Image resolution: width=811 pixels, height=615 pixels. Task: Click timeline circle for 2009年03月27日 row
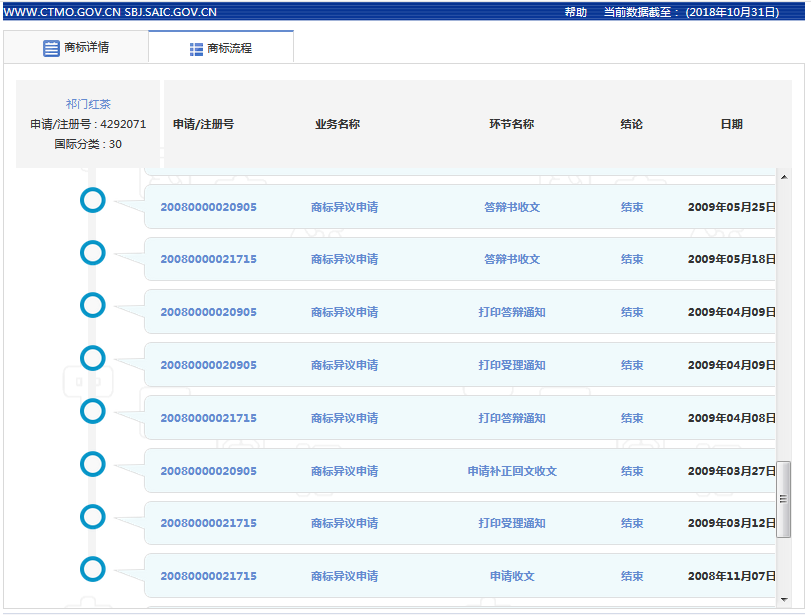[x=93, y=464]
